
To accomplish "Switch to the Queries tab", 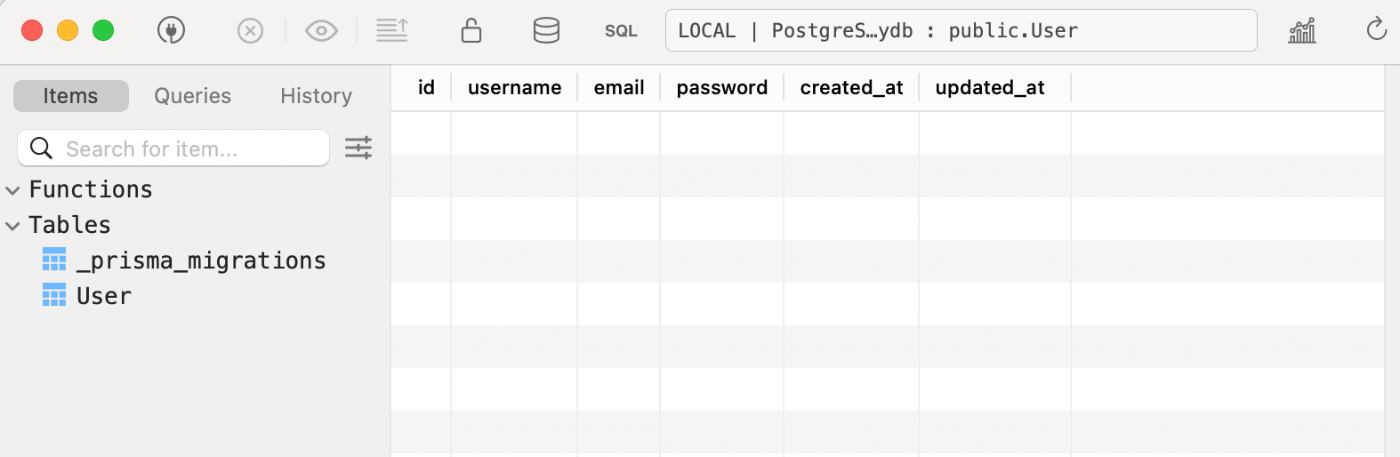I will (193, 96).
